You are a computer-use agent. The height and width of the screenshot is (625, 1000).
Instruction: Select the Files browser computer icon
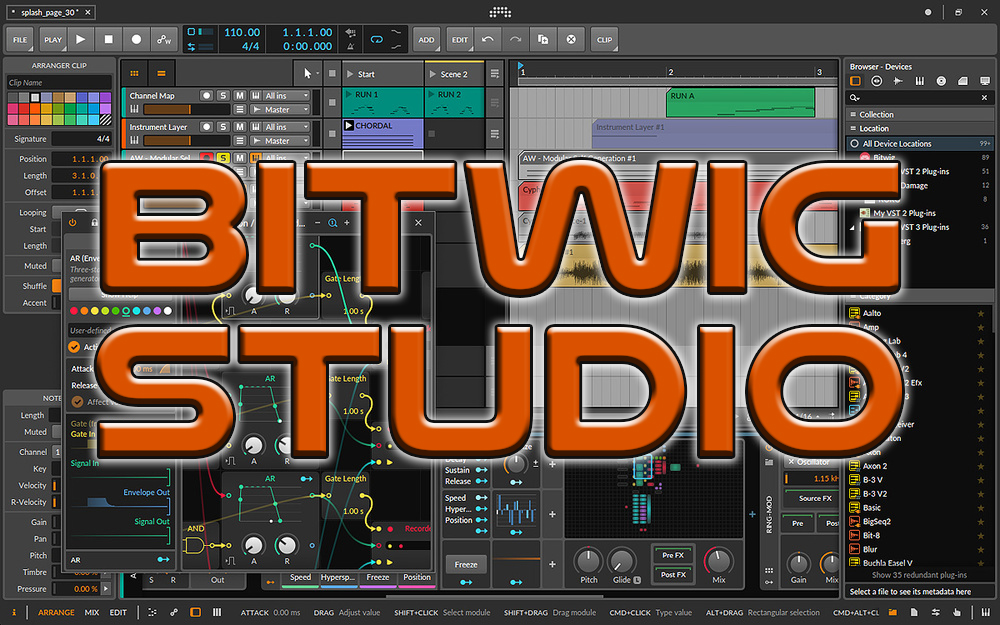tap(985, 81)
